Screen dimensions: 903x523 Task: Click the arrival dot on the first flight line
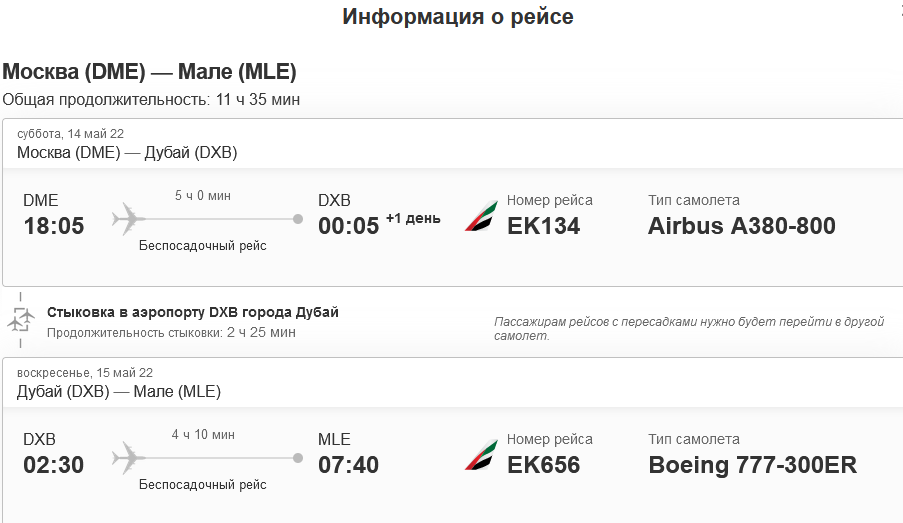pyautogui.click(x=297, y=218)
